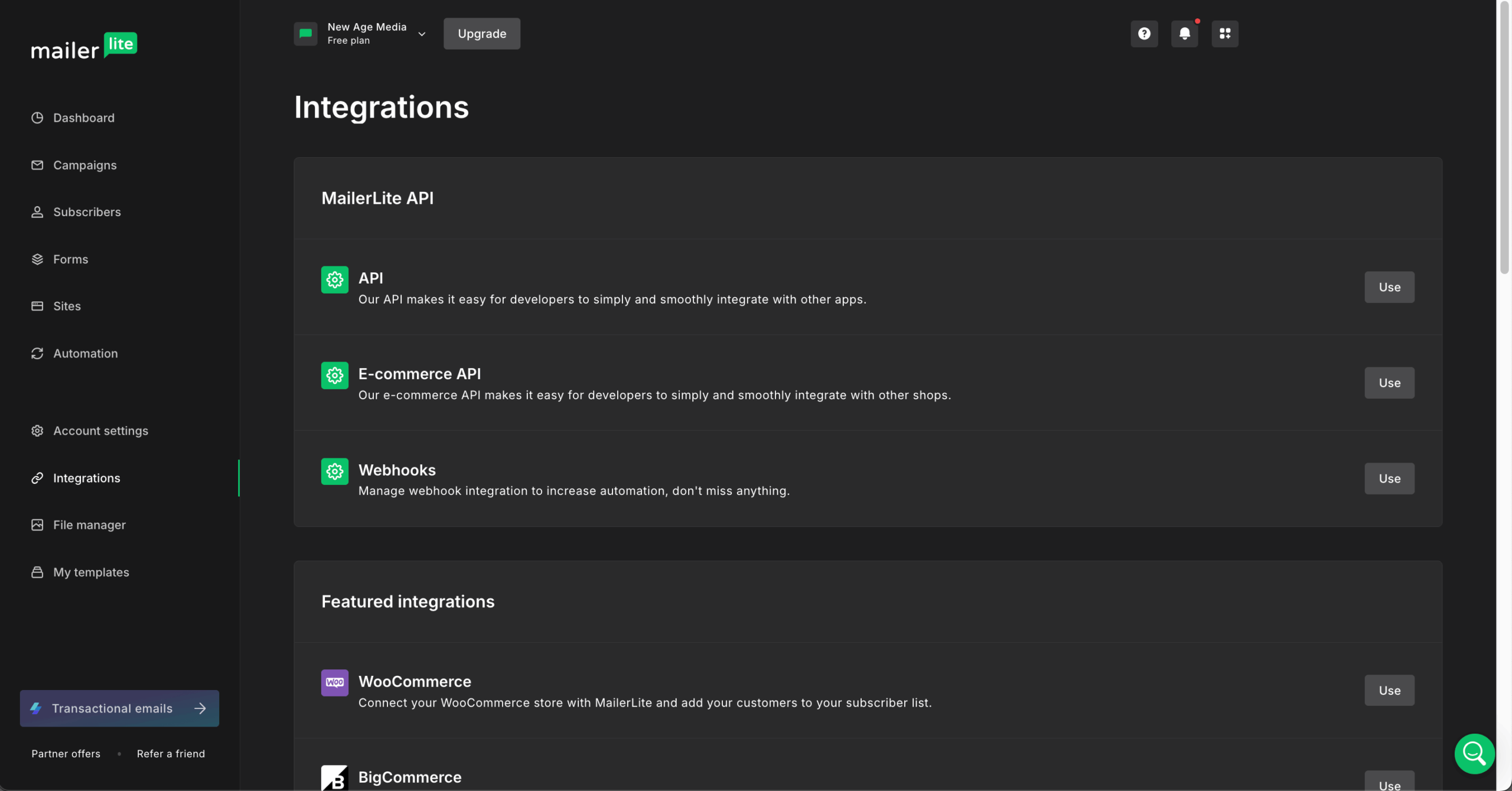Go to Campaigns section
The height and width of the screenshot is (791, 1512).
point(85,165)
